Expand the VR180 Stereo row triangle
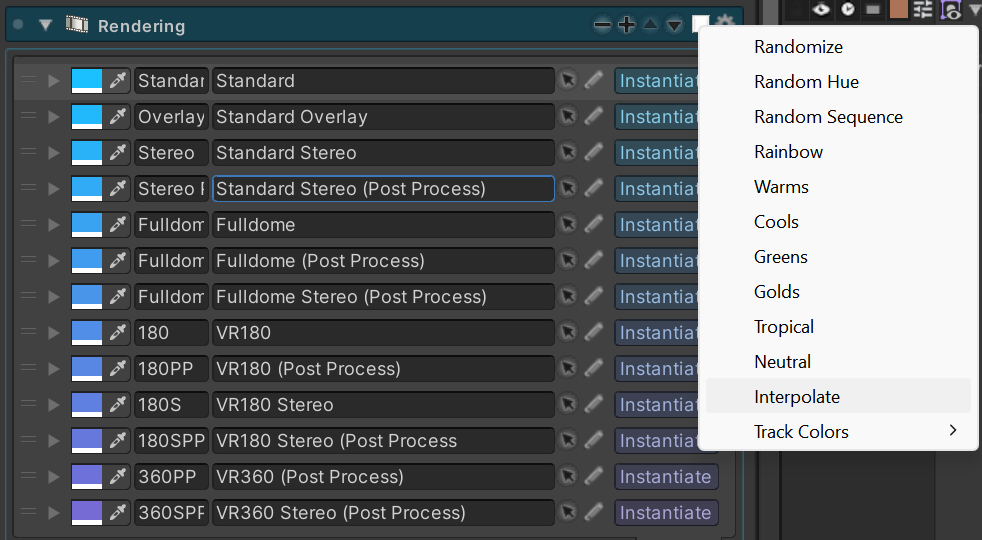Image resolution: width=982 pixels, height=540 pixels. point(53,405)
